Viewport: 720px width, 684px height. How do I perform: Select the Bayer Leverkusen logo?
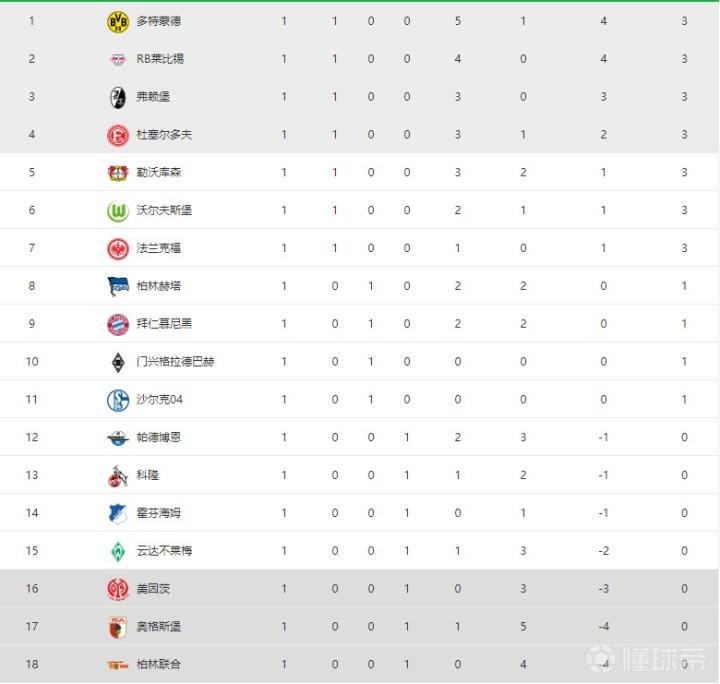(x=118, y=173)
